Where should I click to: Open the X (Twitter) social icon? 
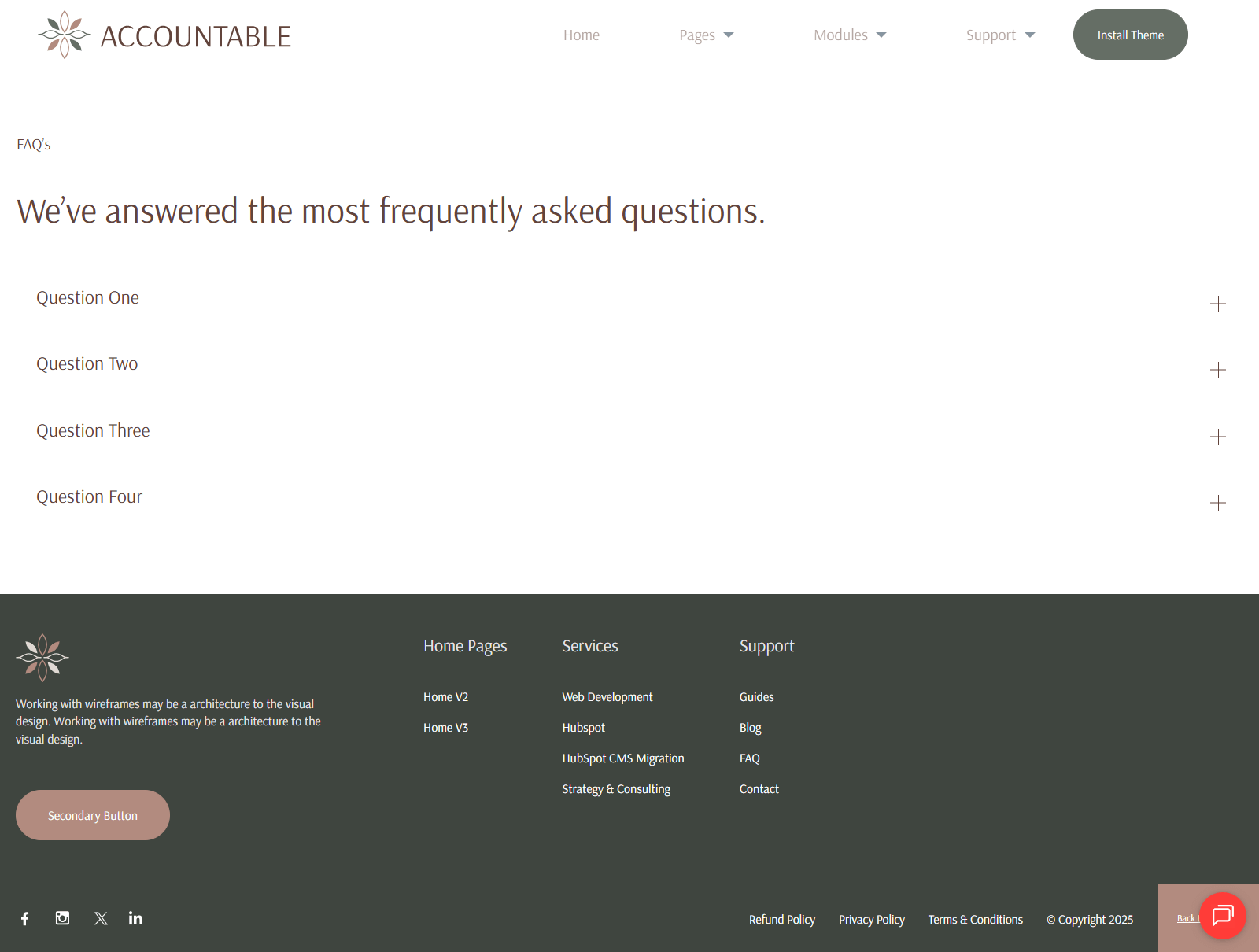101,918
